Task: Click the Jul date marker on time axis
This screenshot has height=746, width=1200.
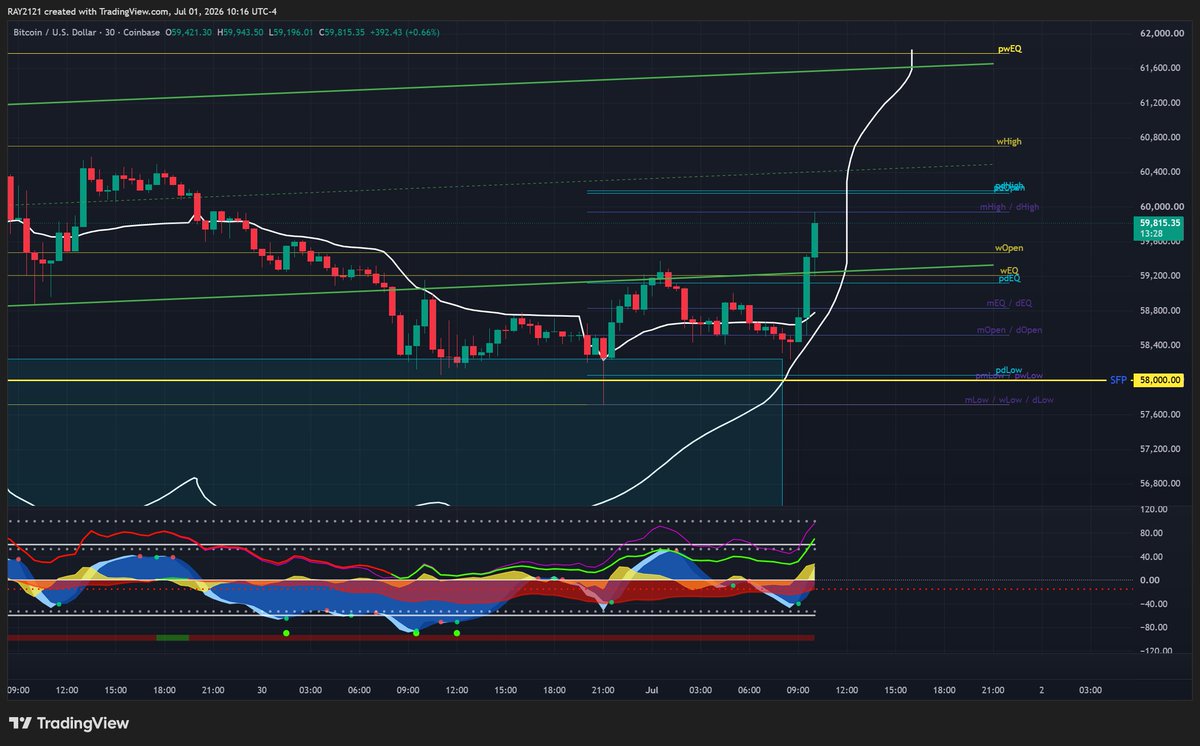Action: tap(652, 690)
